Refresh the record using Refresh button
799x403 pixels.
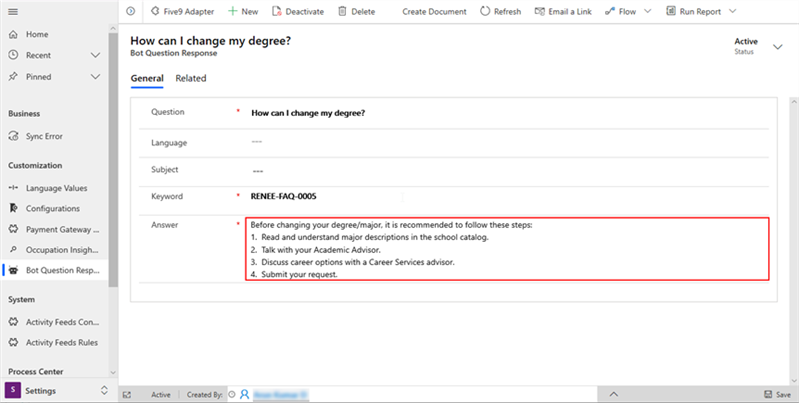(500, 11)
